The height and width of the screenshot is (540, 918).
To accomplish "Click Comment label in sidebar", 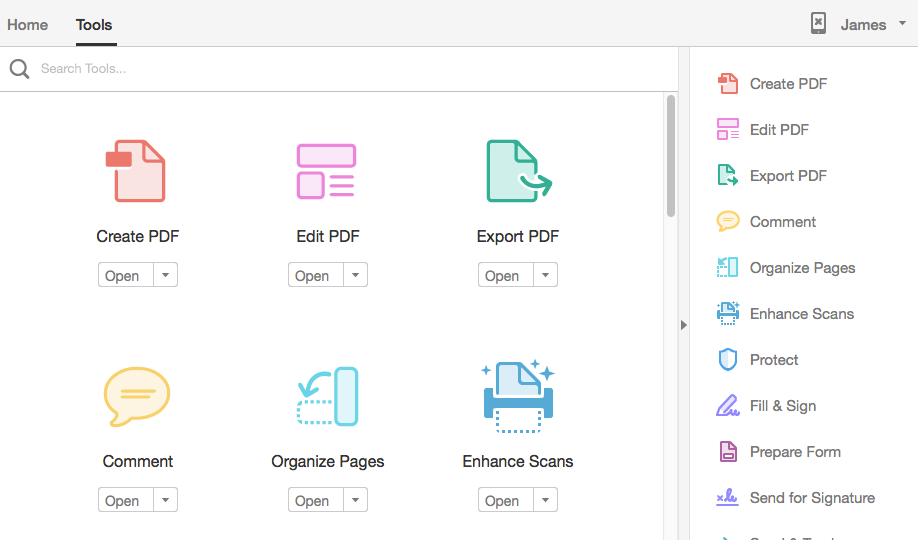I will (783, 221).
